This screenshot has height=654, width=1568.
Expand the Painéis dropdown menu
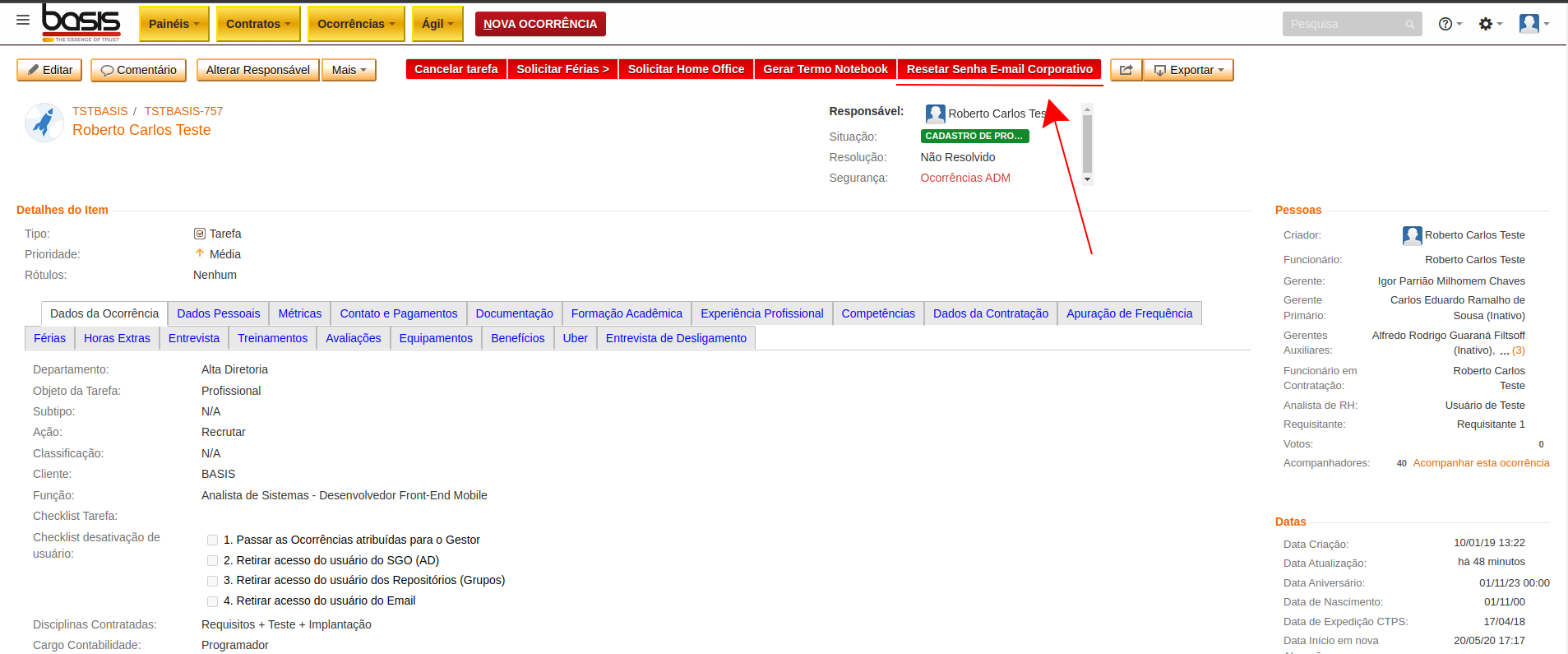pos(173,24)
